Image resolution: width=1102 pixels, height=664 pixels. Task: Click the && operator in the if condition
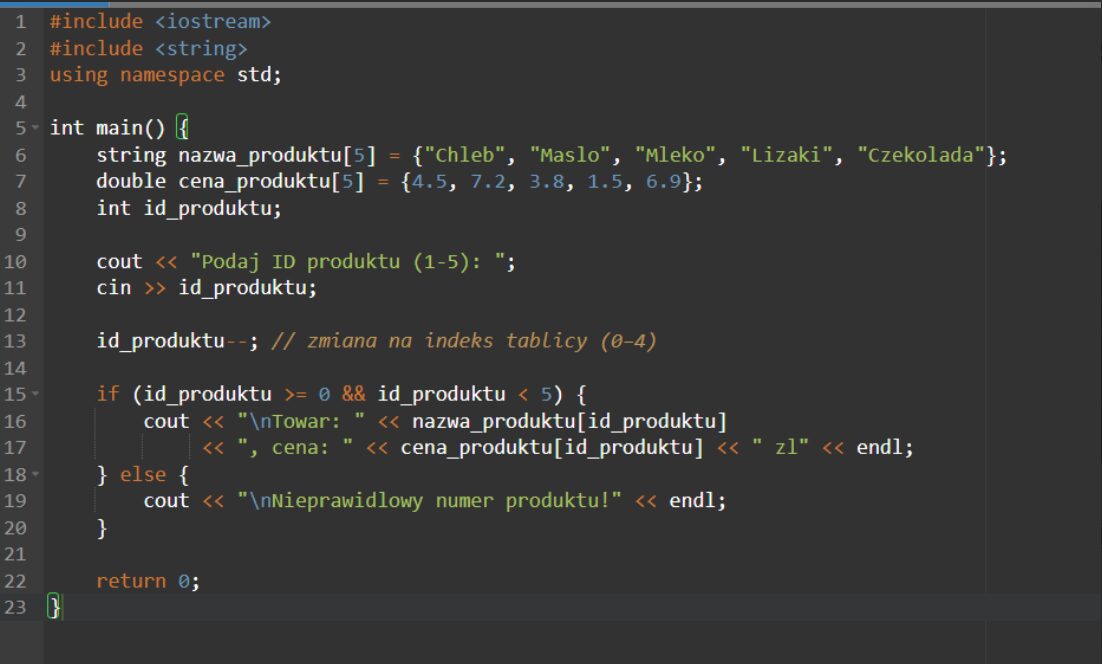click(x=354, y=395)
